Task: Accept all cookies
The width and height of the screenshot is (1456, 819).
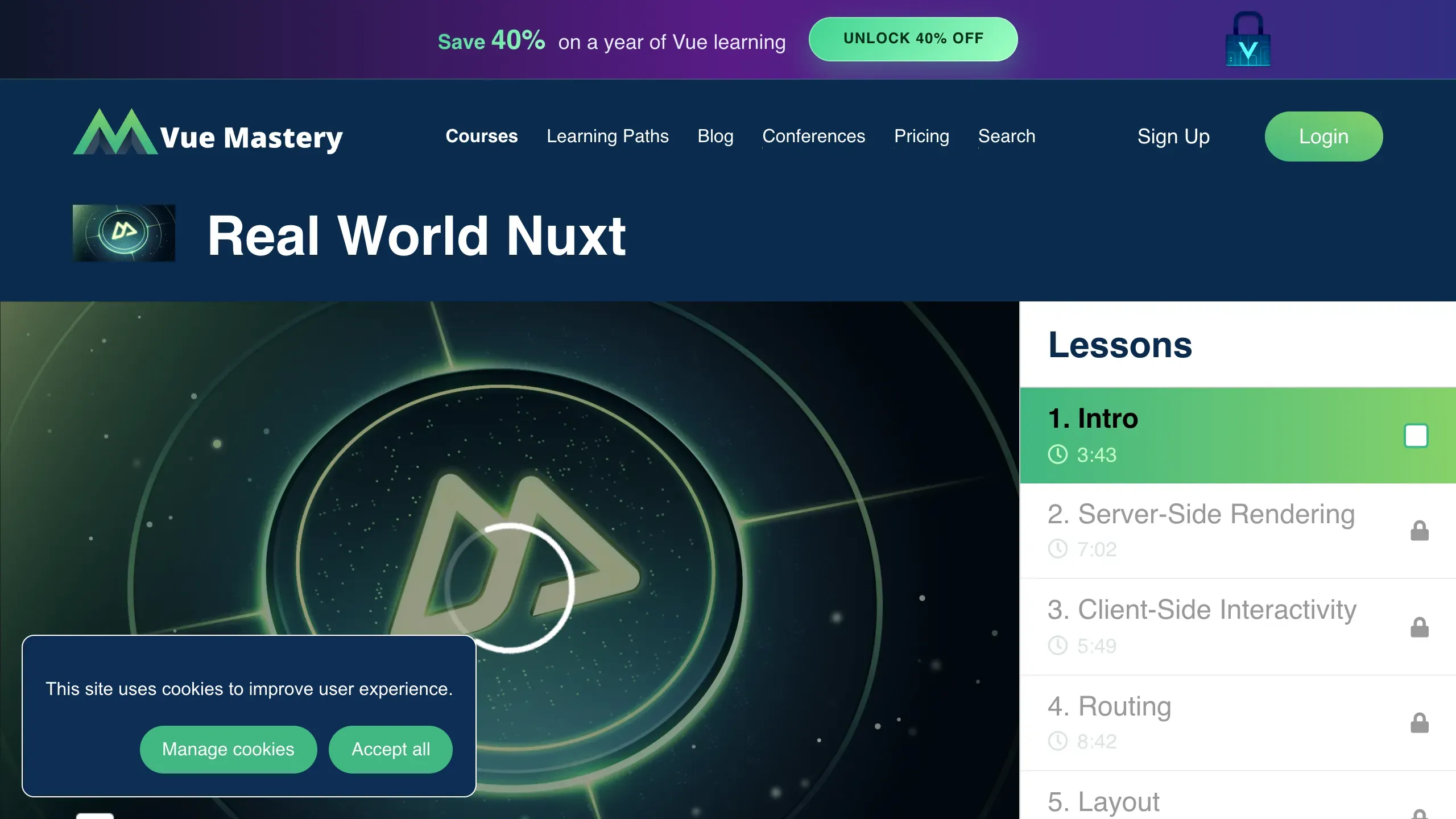Action: coord(391,749)
